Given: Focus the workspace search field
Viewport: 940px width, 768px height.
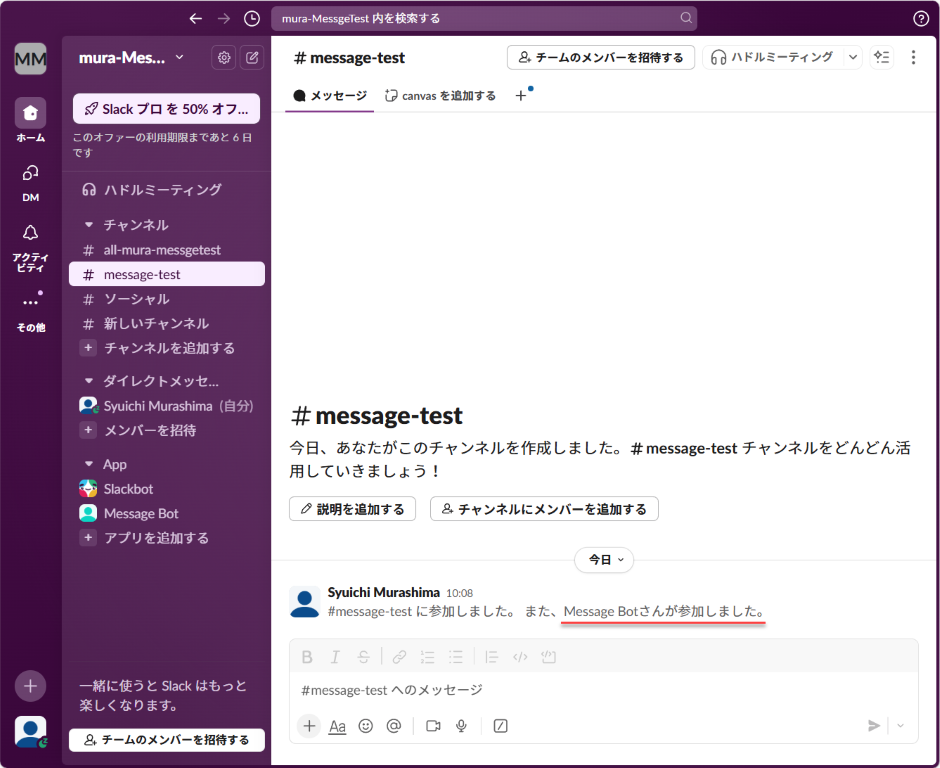Looking at the screenshot, I should click(x=484, y=19).
